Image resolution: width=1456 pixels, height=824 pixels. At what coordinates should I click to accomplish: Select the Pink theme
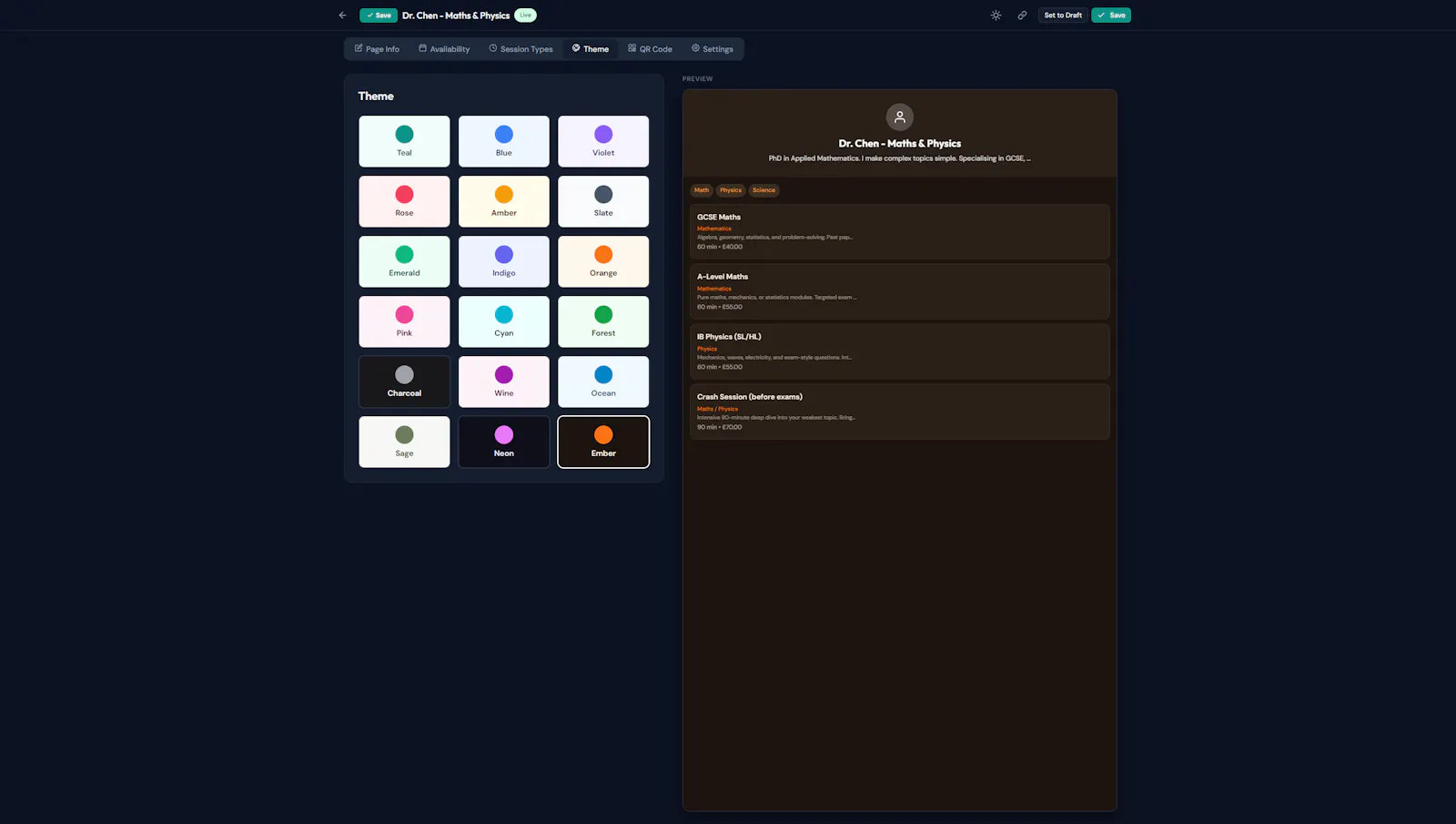click(404, 321)
